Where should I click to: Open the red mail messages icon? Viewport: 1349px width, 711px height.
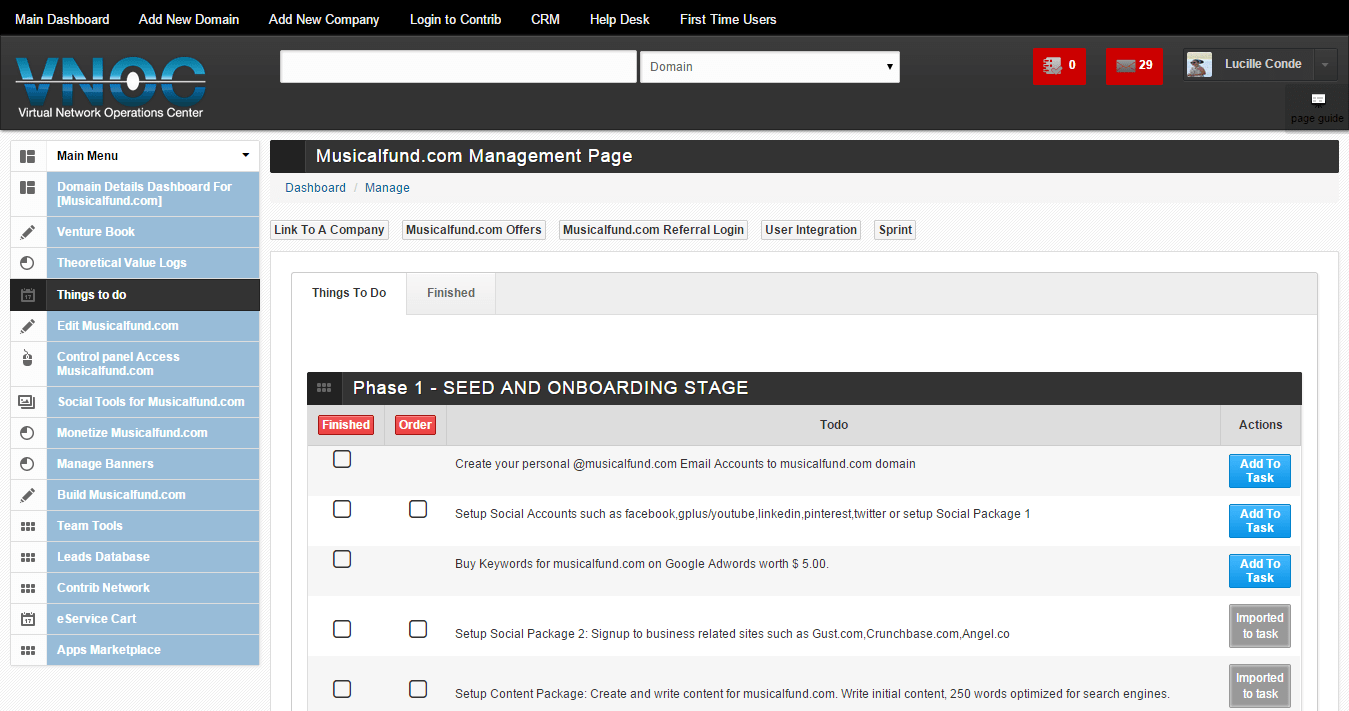1134,66
